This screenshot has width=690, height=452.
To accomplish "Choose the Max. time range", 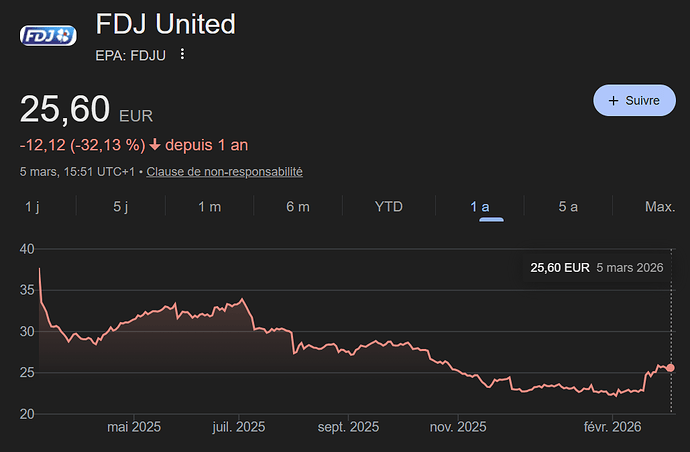I will point(659,207).
